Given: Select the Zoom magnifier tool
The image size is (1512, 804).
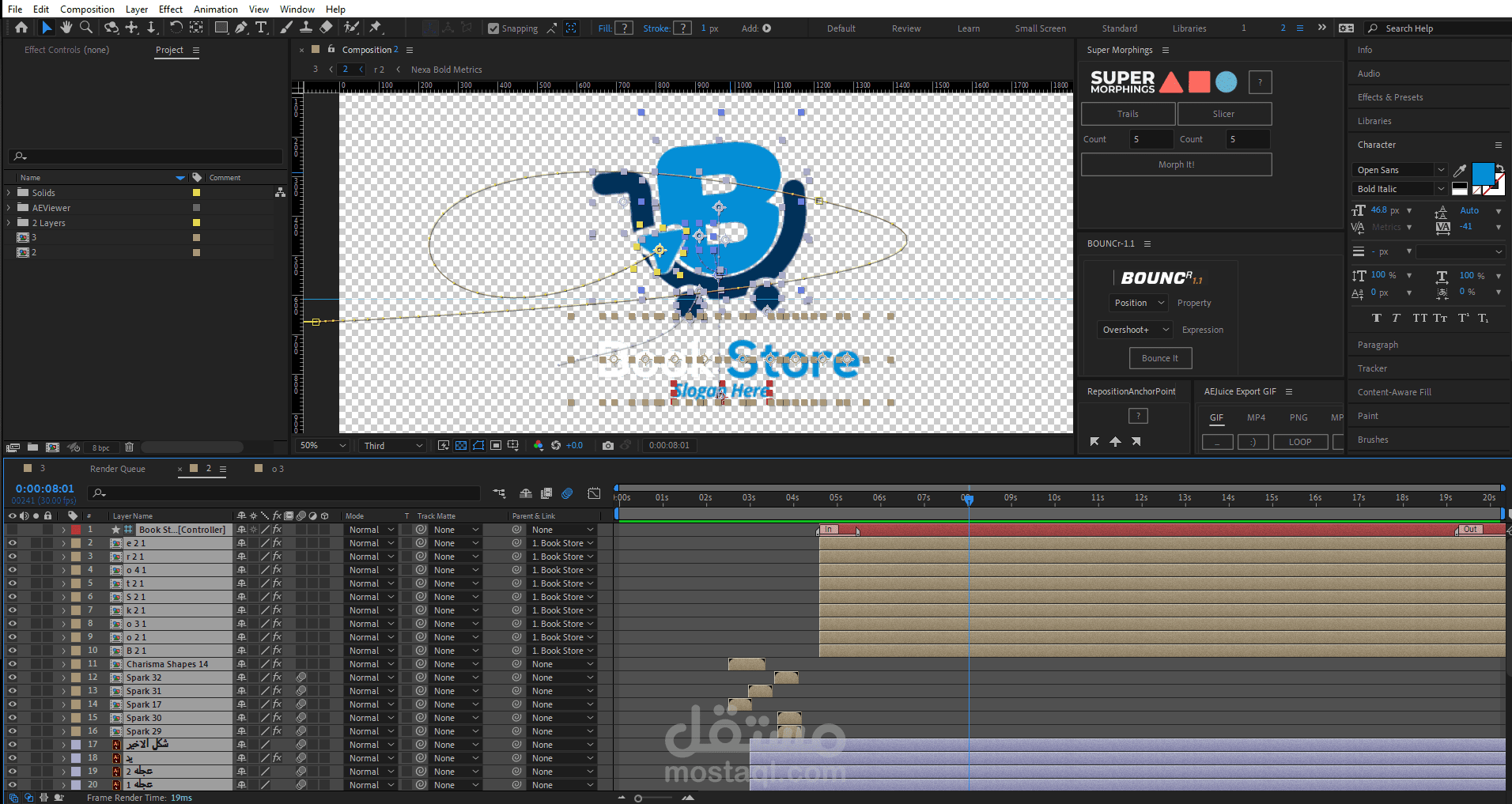Looking at the screenshot, I should 86,28.
